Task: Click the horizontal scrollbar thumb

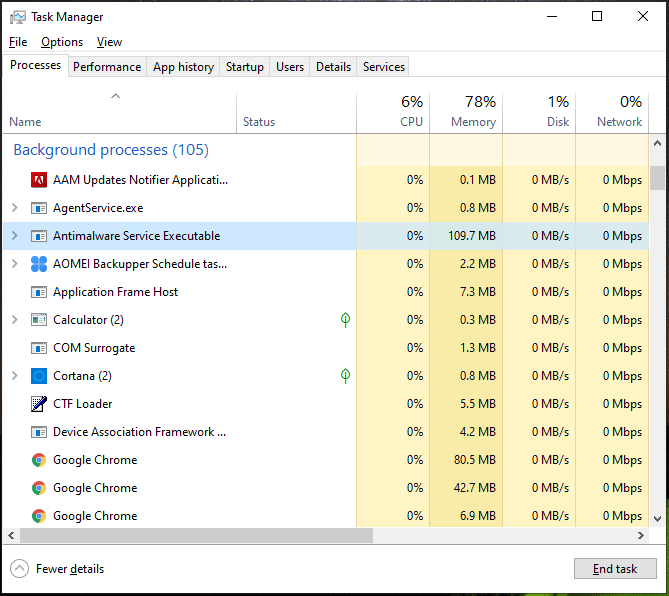Action: point(196,535)
